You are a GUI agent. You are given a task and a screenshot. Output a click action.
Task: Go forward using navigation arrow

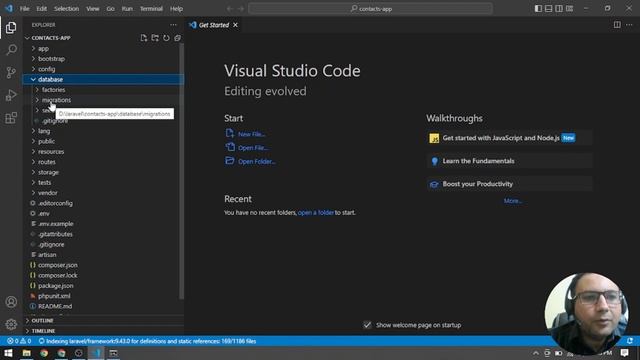point(241,9)
